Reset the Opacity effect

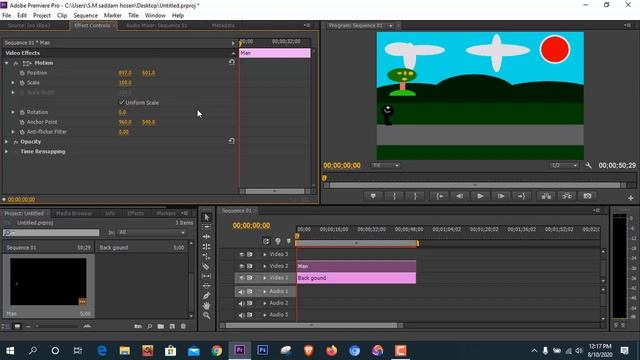(231, 141)
